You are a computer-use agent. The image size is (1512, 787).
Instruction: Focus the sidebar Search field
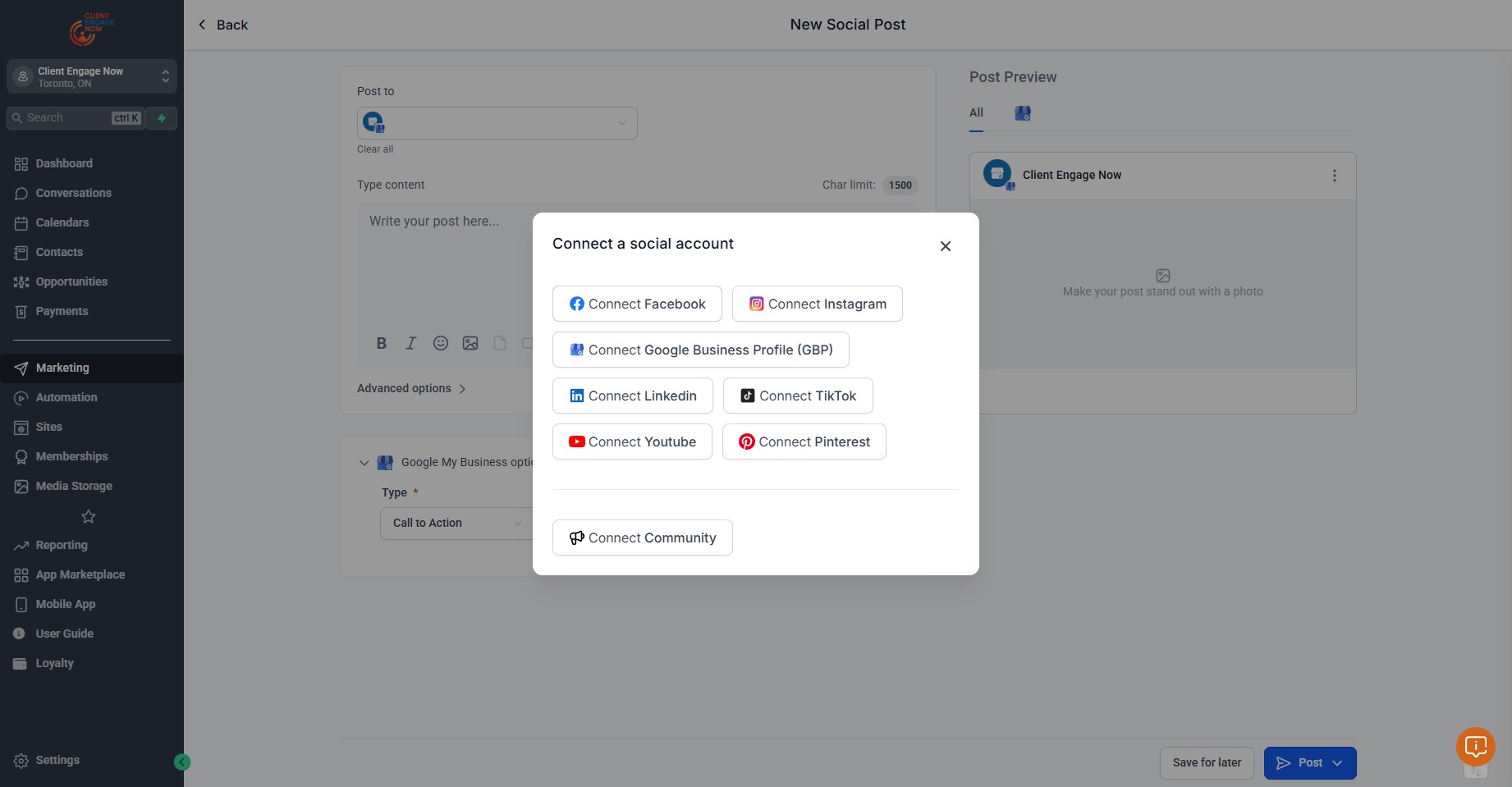pos(76,118)
